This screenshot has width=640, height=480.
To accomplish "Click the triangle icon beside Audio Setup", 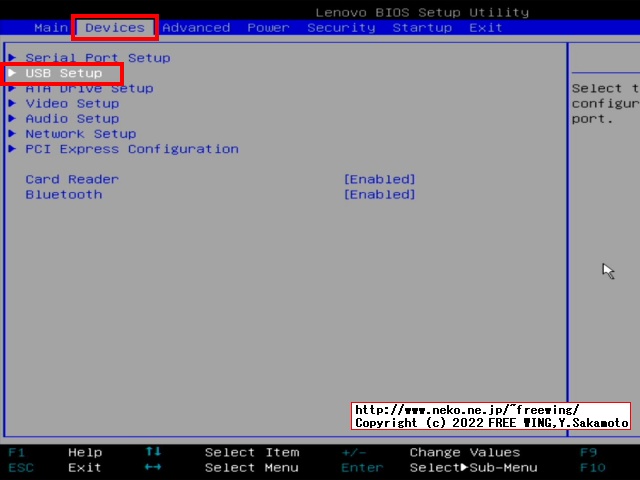I will (12, 119).
